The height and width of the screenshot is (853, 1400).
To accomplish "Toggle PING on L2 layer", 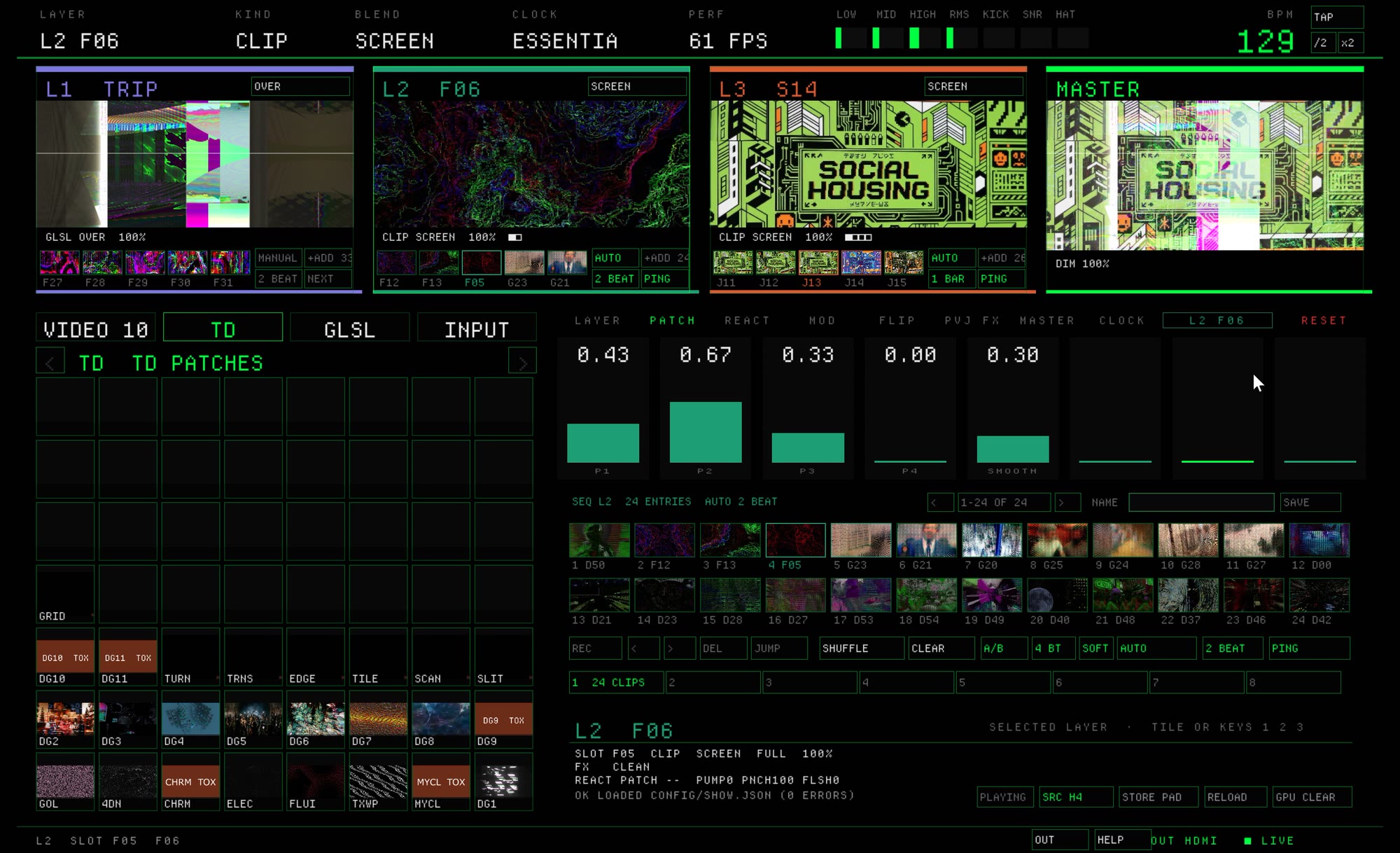I will 665,279.
